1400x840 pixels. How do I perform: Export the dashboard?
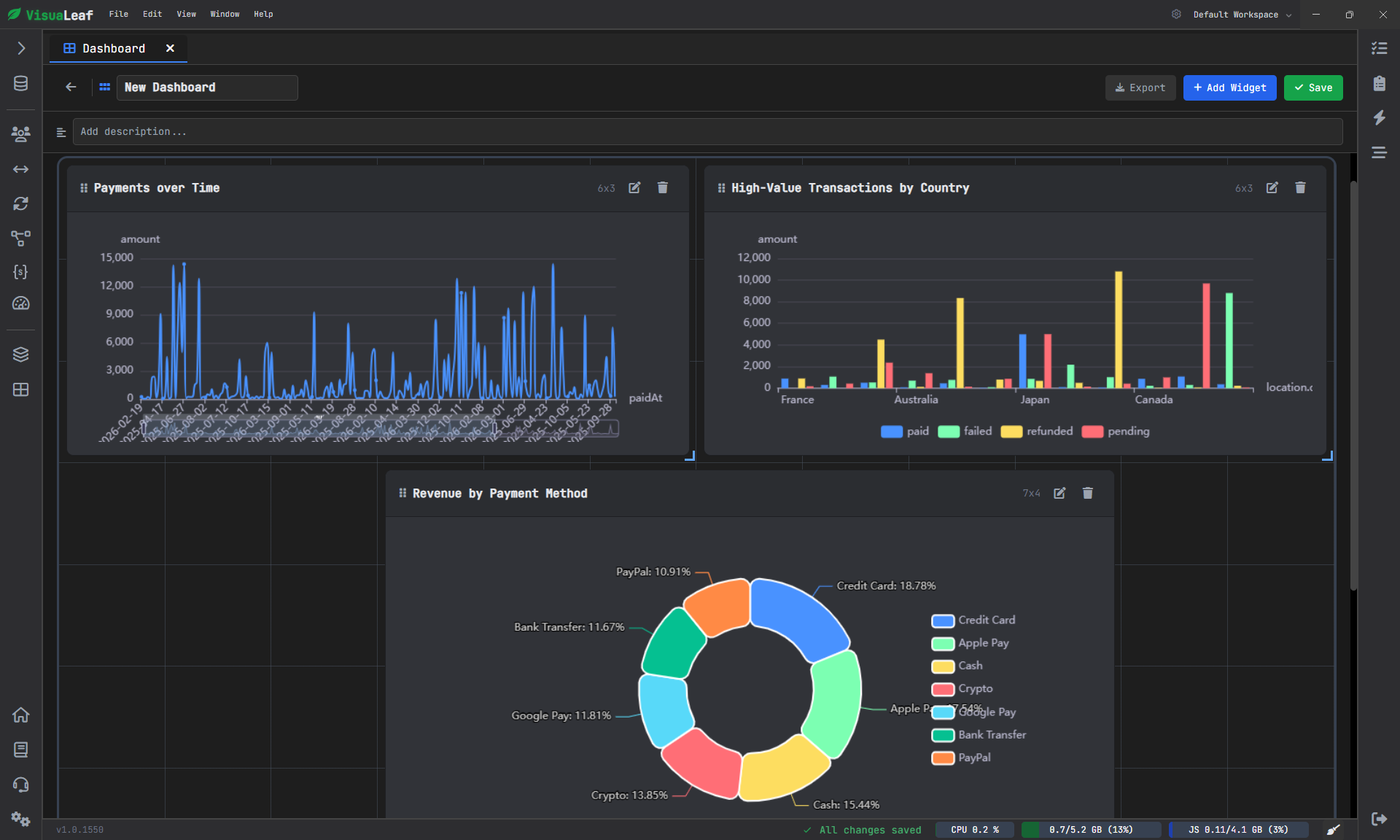point(1140,87)
